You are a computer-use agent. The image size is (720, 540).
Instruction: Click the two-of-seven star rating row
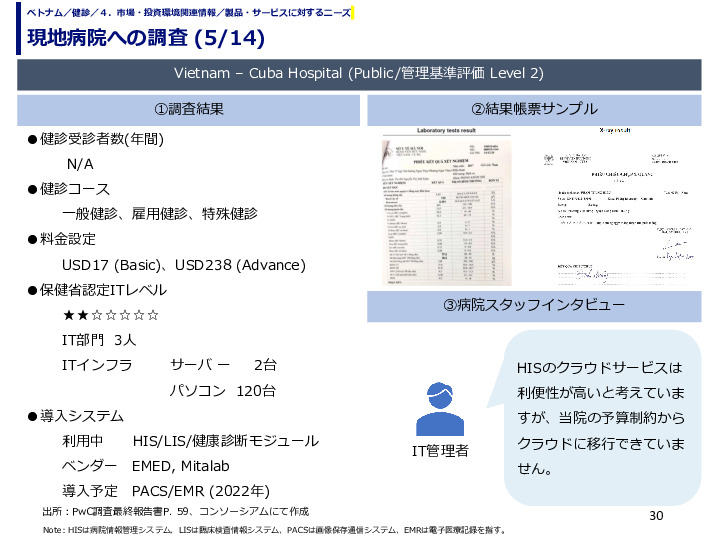pos(111,315)
